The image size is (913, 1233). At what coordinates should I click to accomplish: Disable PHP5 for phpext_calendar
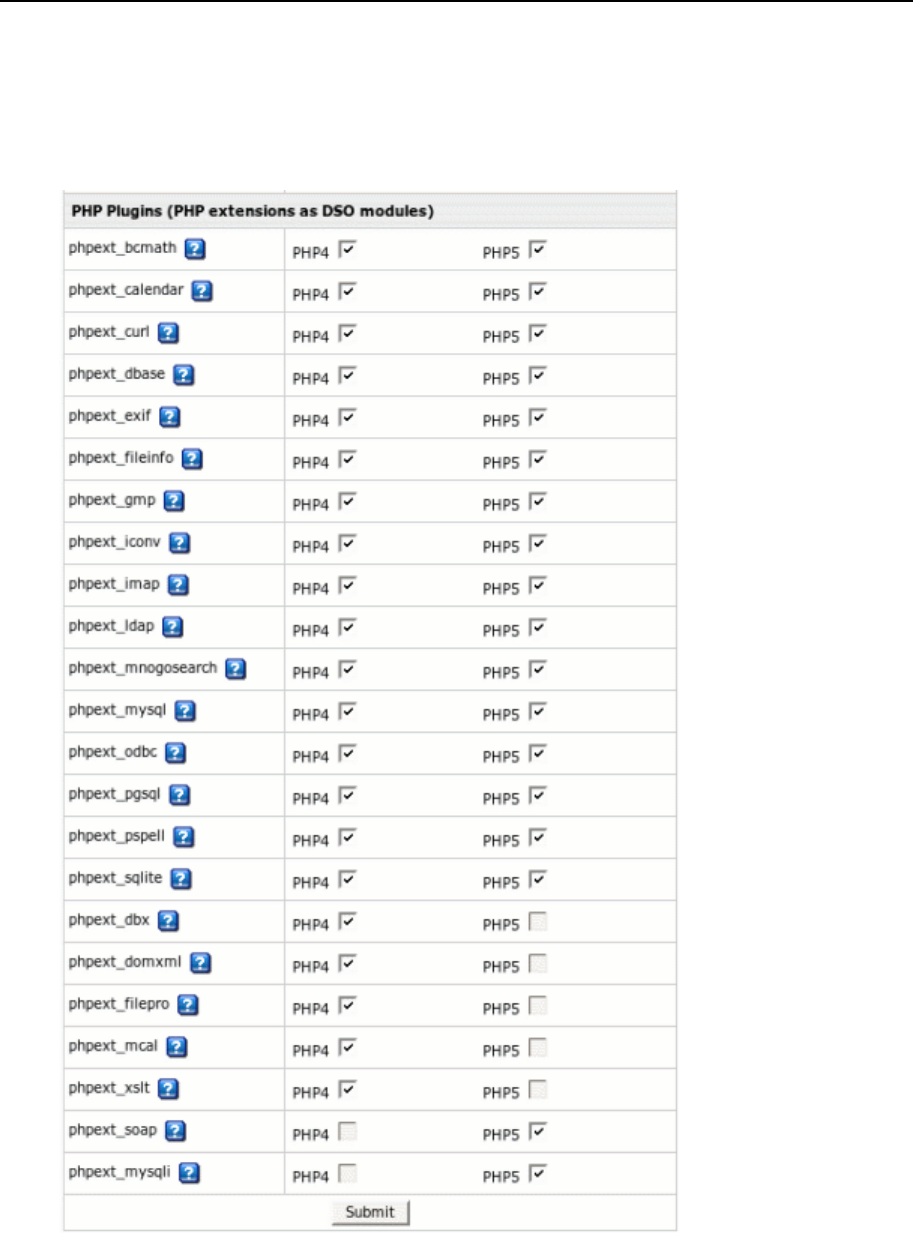click(x=538, y=291)
